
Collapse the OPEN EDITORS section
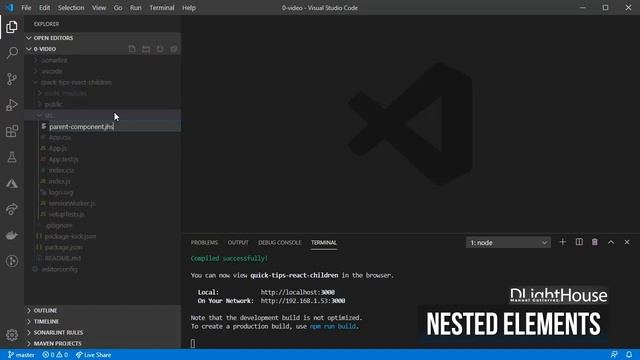(102, 38)
